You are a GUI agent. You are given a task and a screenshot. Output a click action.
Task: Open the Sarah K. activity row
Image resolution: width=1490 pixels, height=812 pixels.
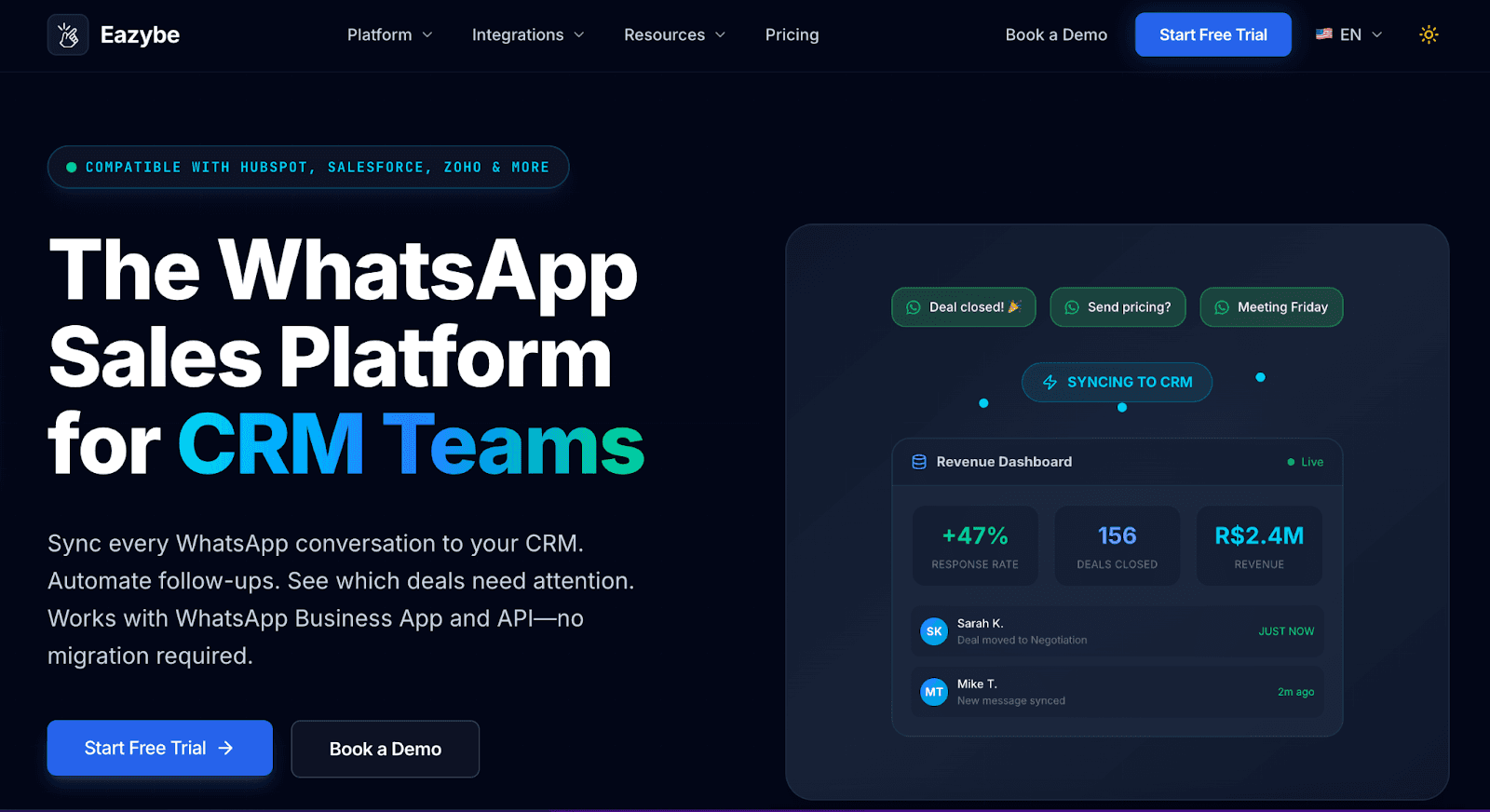tap(1117, 631)
